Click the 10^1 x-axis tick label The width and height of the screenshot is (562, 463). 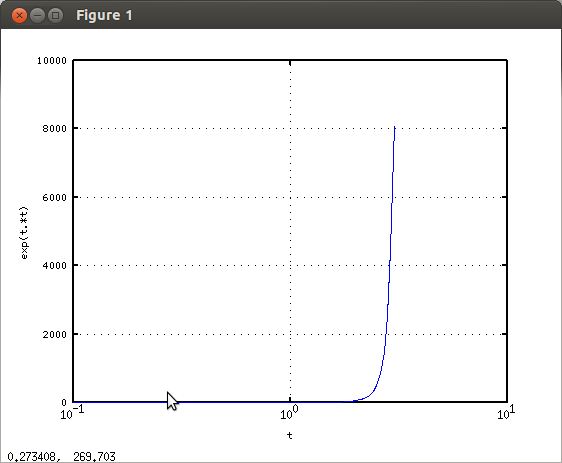coord(506,412)
